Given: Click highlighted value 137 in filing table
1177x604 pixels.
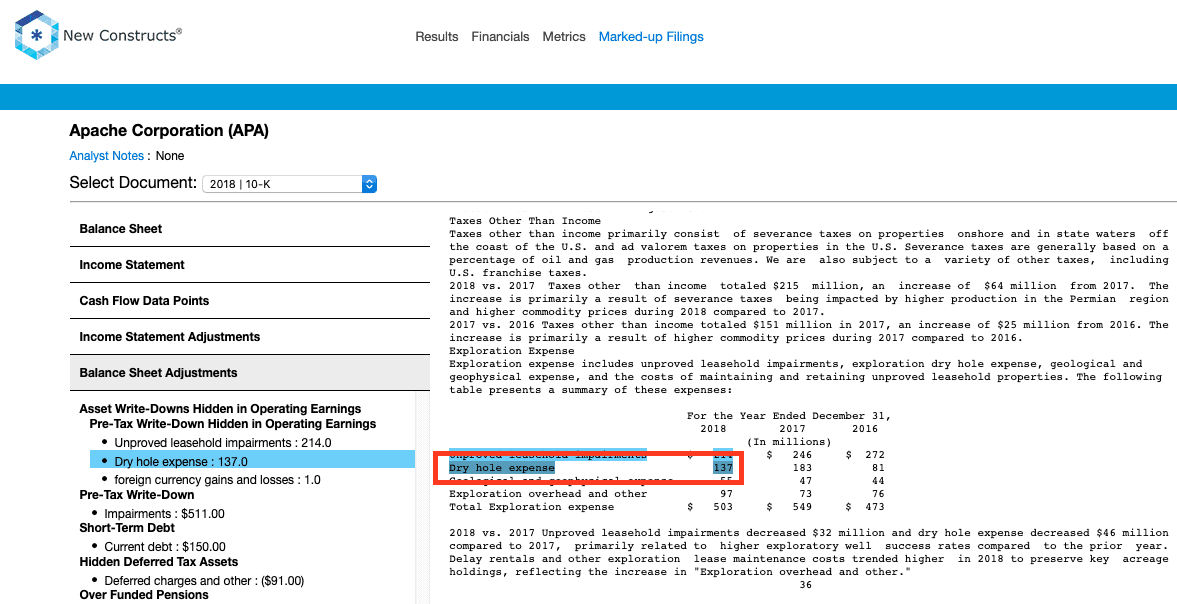Looking at the screenshot, I should 723,467.
